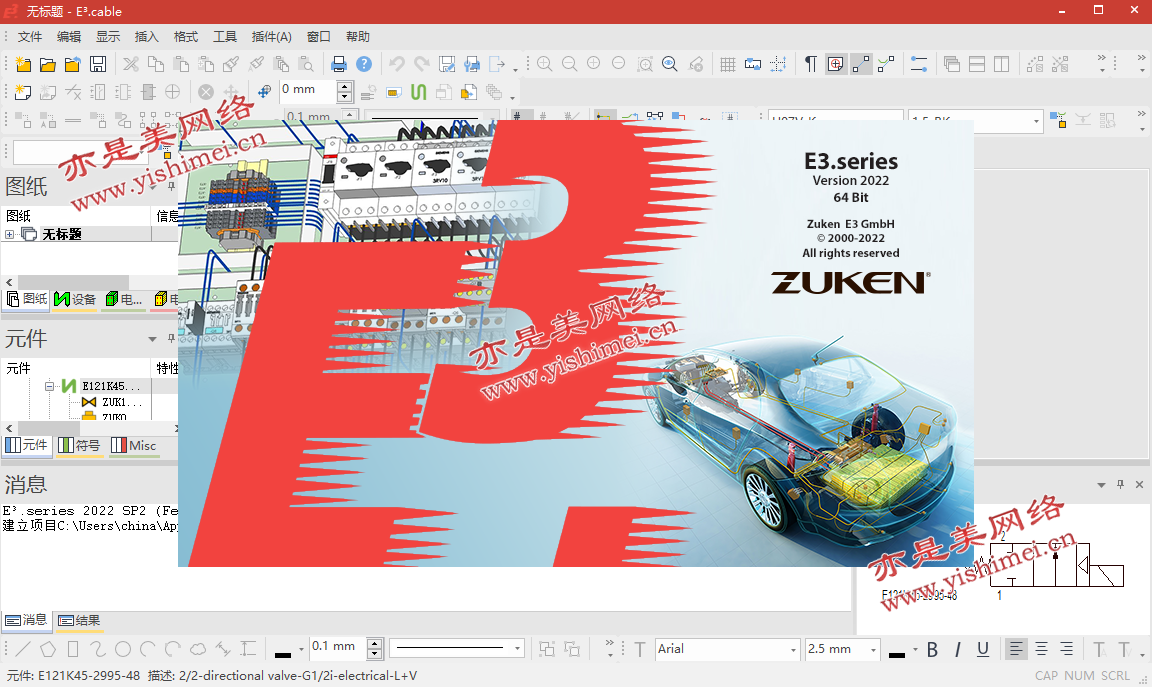Open the 元件 panel dropdown arrow
This screenshot has width=1152, height=687.
(x=152, y=339)
